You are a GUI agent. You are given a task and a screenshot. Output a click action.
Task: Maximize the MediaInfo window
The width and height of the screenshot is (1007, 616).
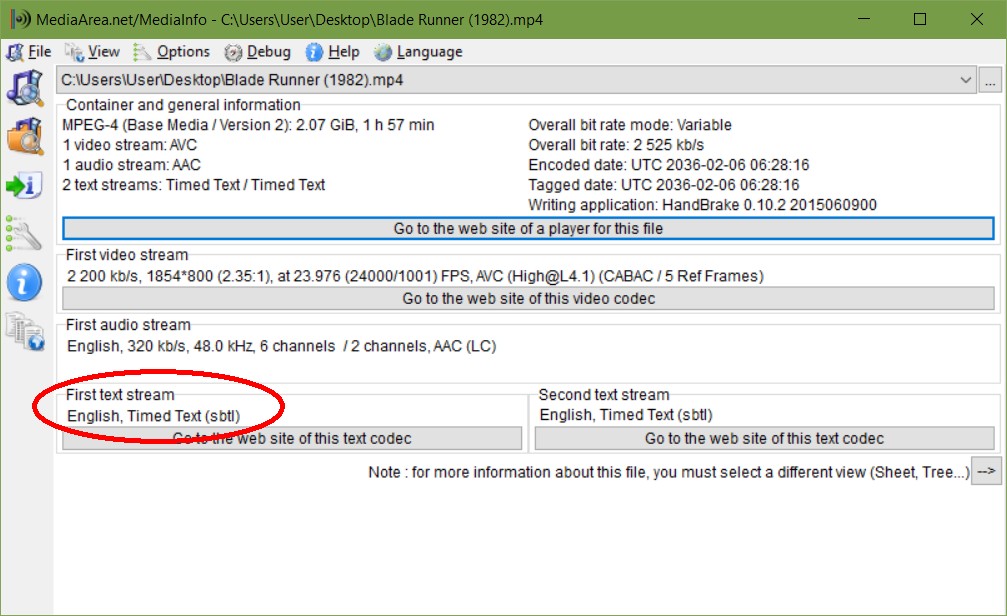point(920,19)
